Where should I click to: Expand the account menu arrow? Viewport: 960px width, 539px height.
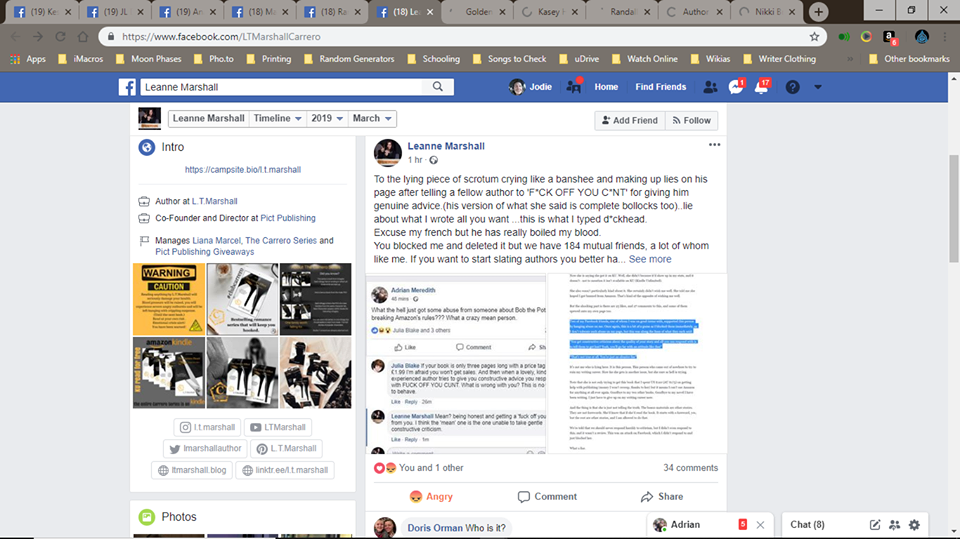818,87
